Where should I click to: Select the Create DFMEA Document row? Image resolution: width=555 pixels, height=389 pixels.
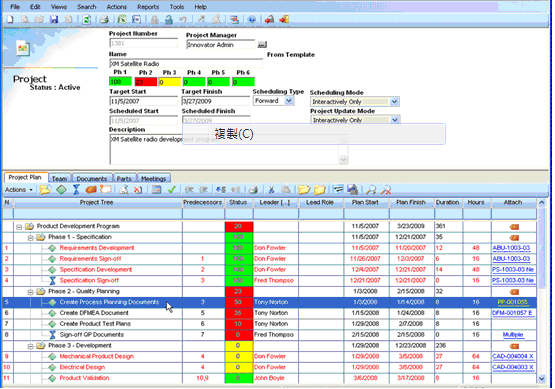coord(269,313)
